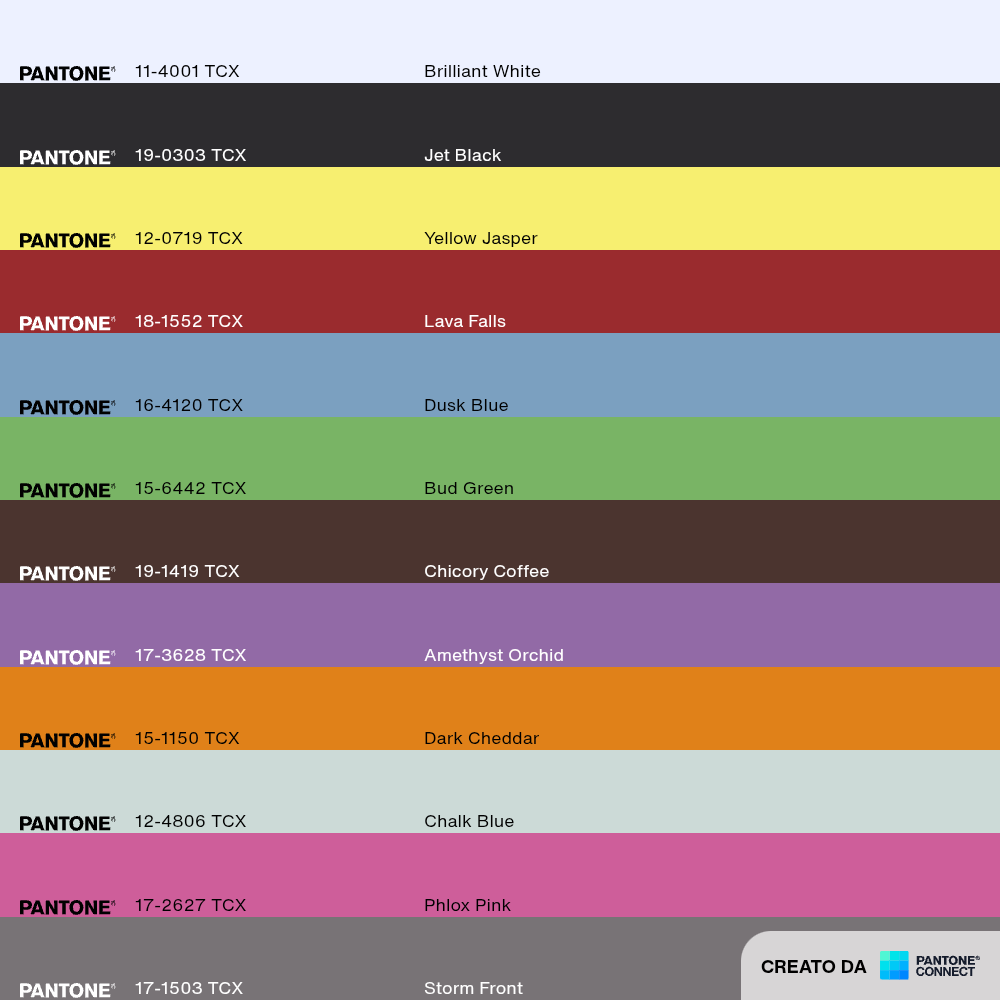Click the PANTONE CONNECT wordmark
Image resolution: width=1000 pixels, height=1000 pixels.
[x=947, y=966]
